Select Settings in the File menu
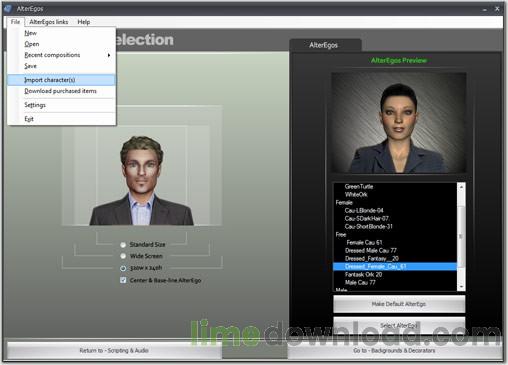The height and width of the screenshot is (365, 508). 35,105
